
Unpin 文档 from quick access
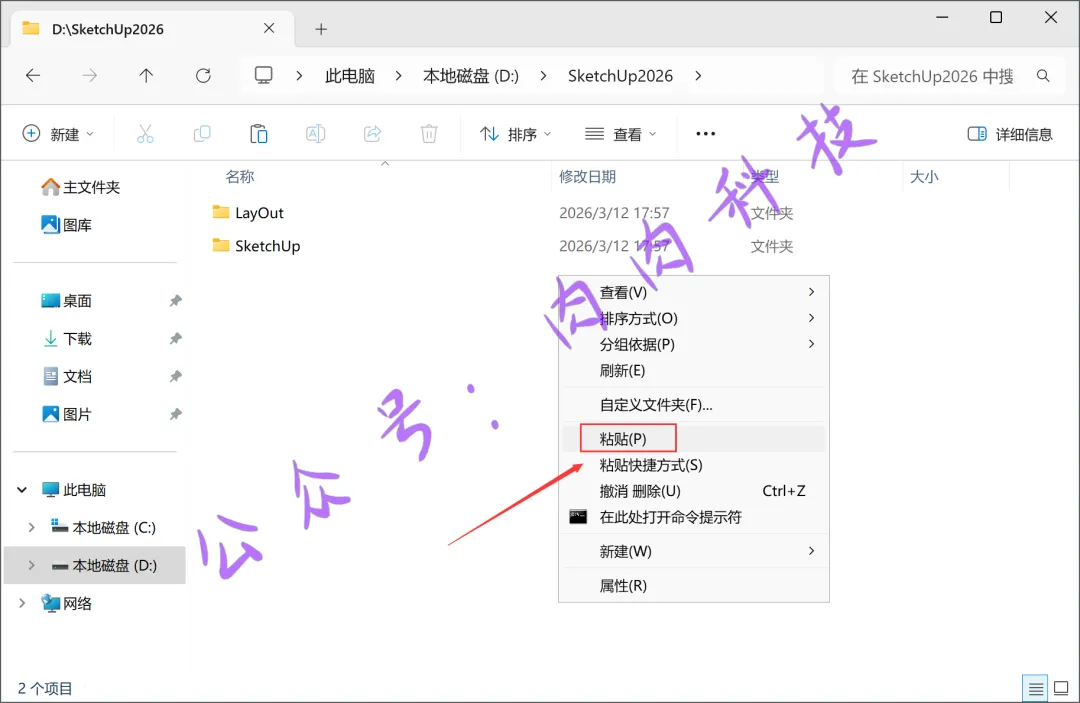[176, 377]
